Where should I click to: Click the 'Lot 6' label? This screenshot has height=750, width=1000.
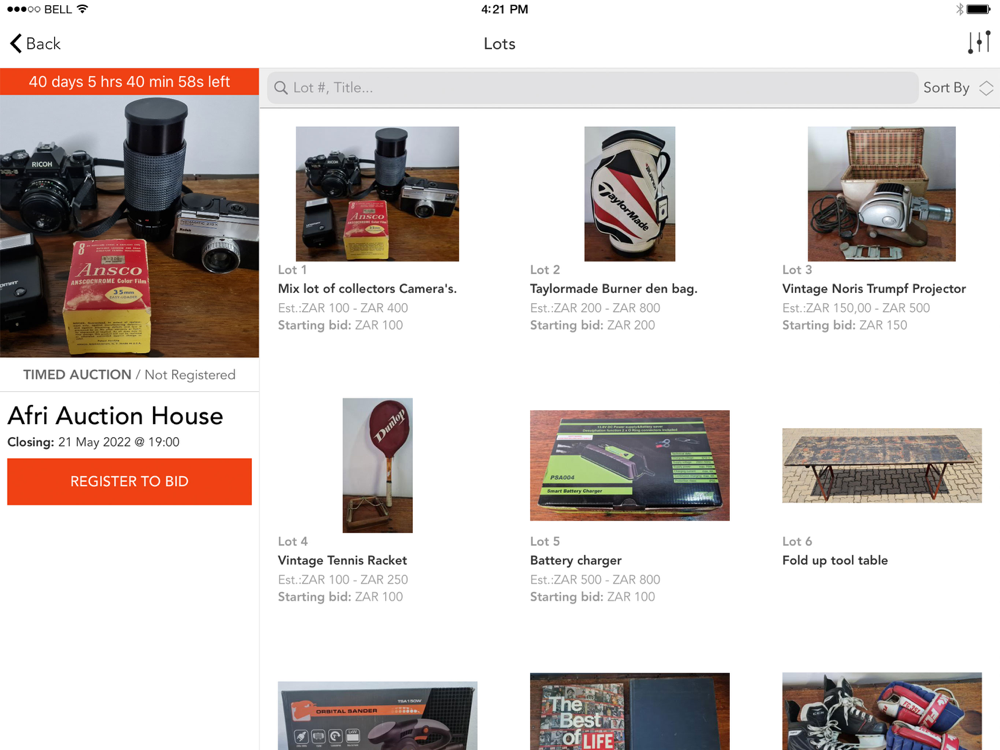(797, 541)
